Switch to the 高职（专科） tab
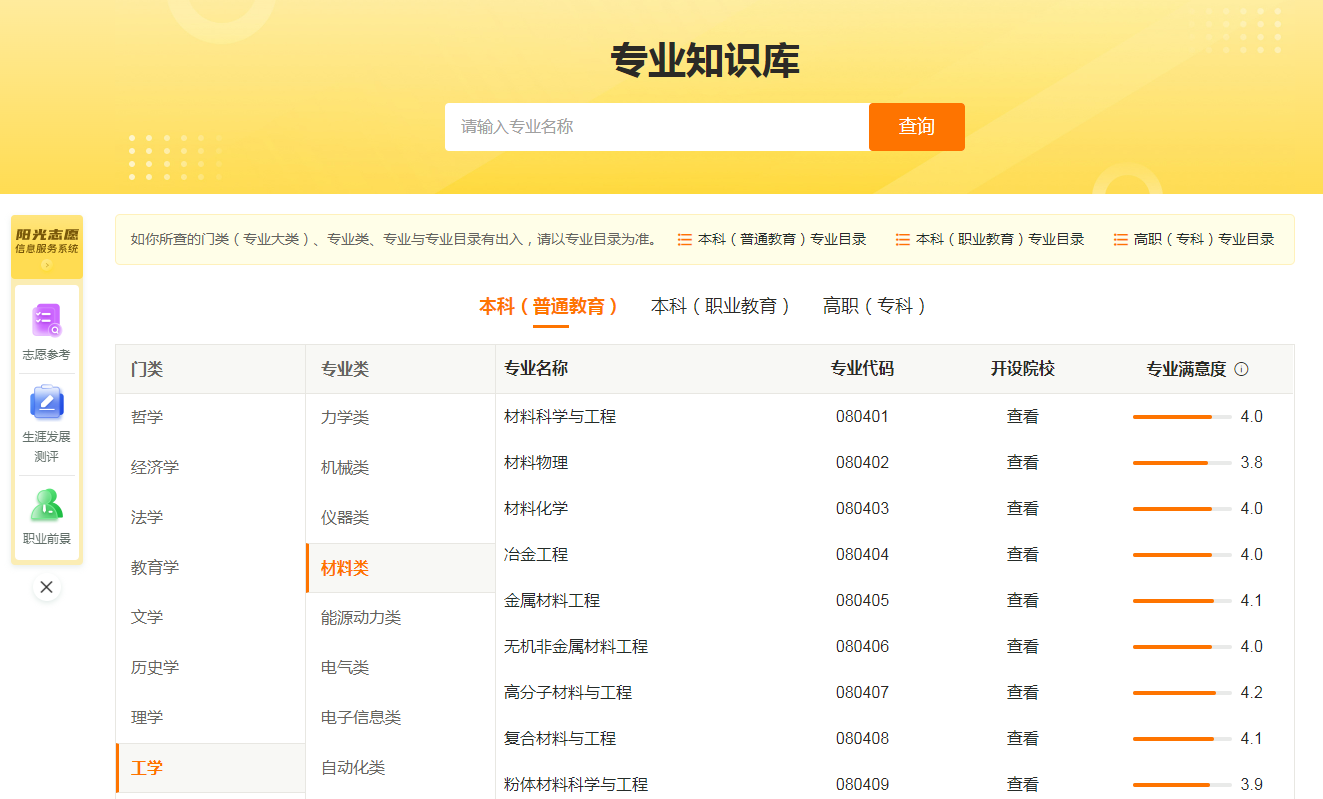Screen dimensions: 1323x799 coord(876,306)
